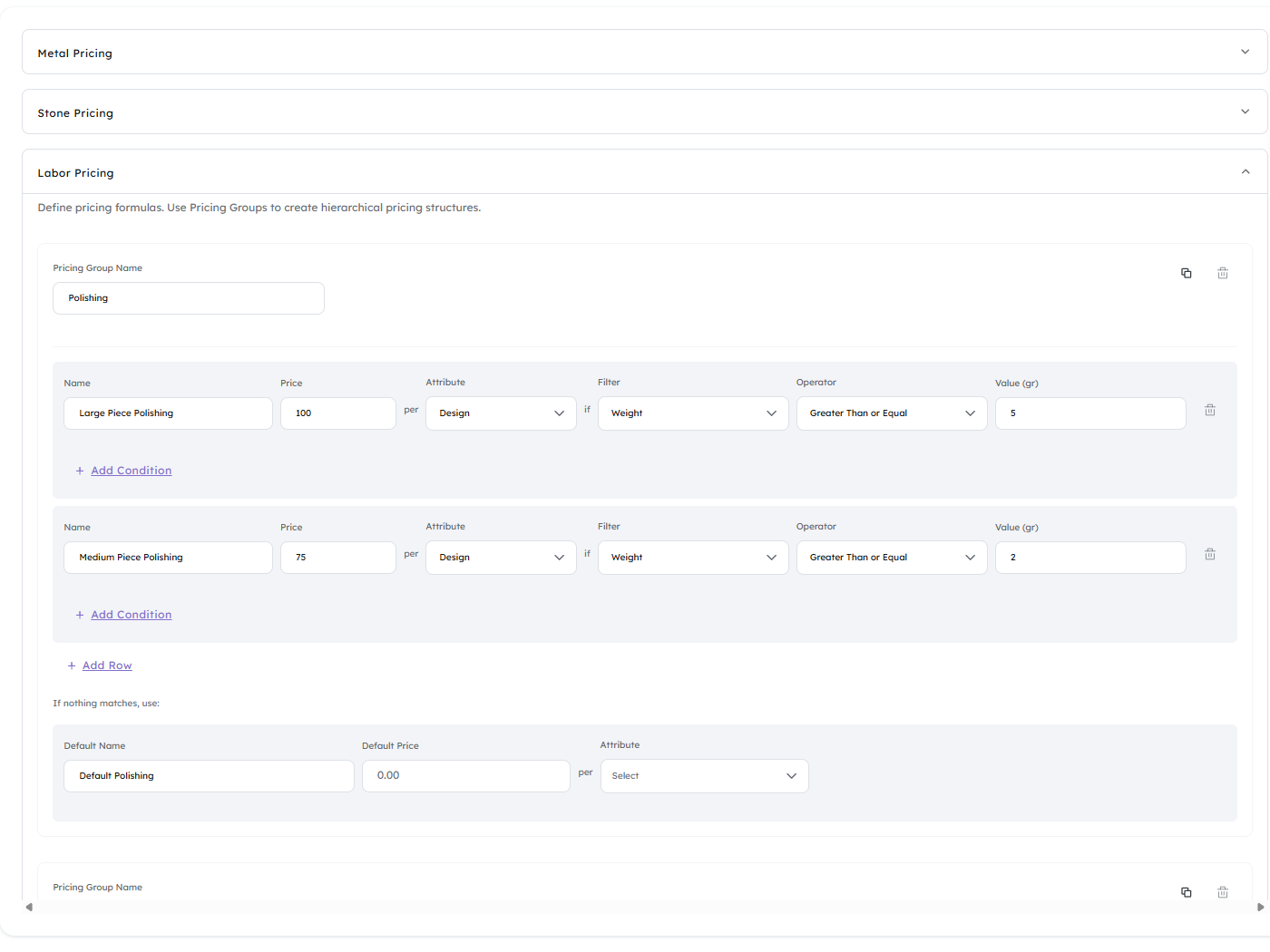Delete the Medium Piece Polishing row

click(x=1210, y=554)
